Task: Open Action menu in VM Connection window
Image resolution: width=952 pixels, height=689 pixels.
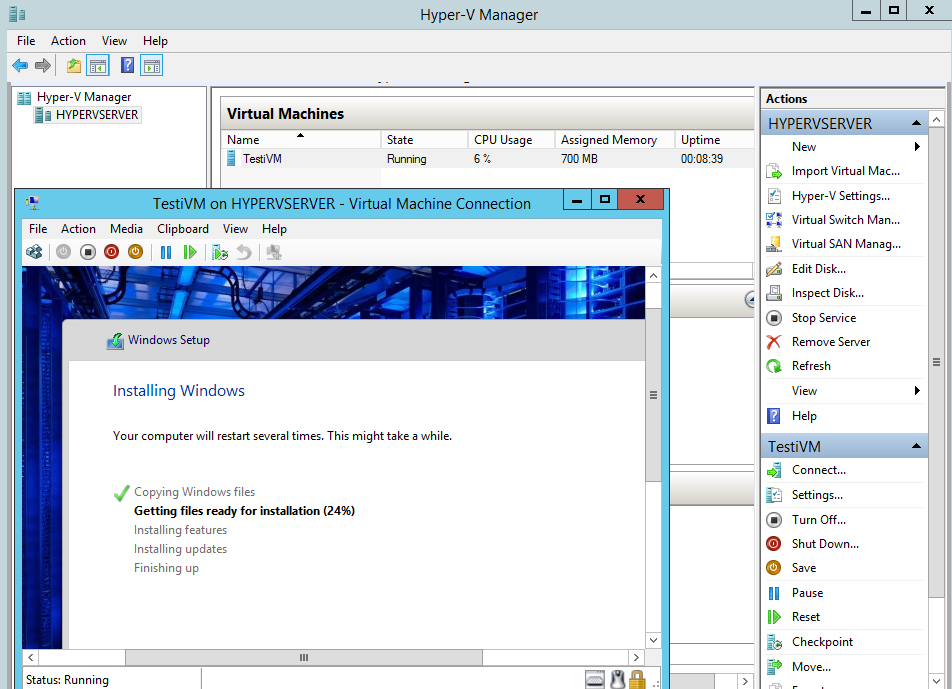Action: 78,229
